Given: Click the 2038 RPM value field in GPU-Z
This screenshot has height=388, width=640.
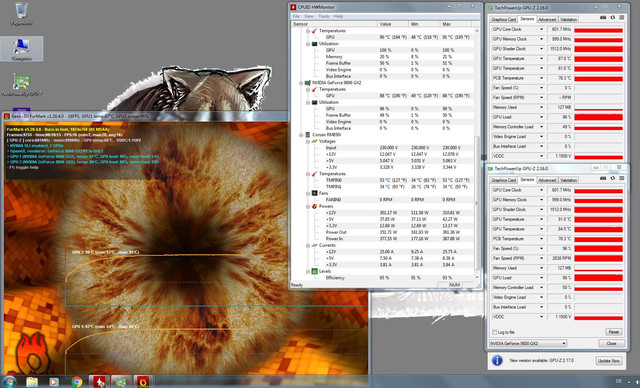Looking at the screenshot, I should point(560,258).
